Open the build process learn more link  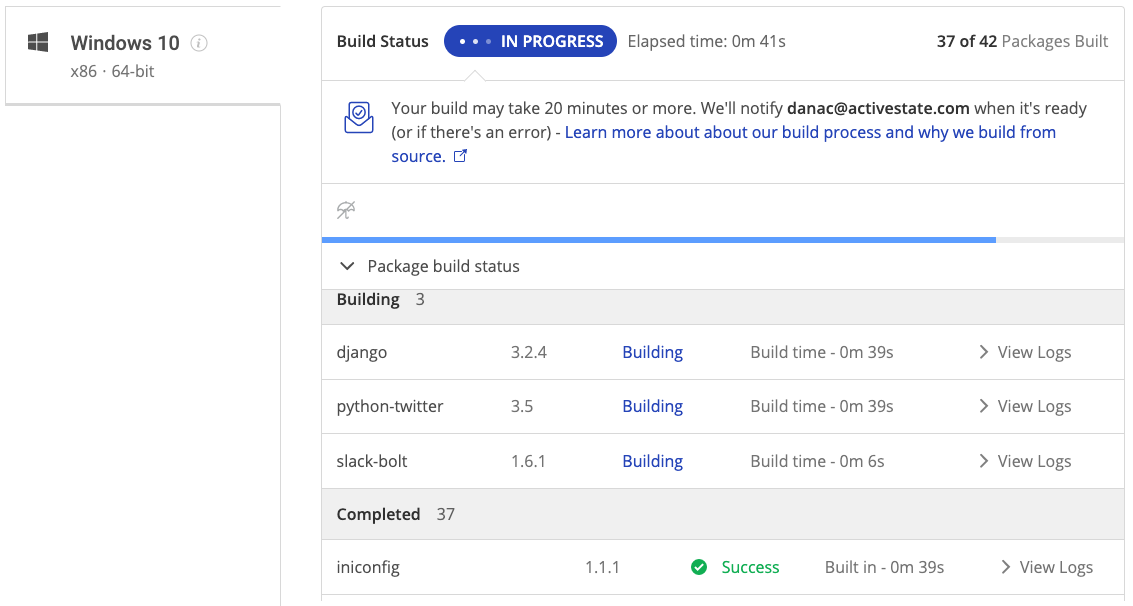[723, 144]
